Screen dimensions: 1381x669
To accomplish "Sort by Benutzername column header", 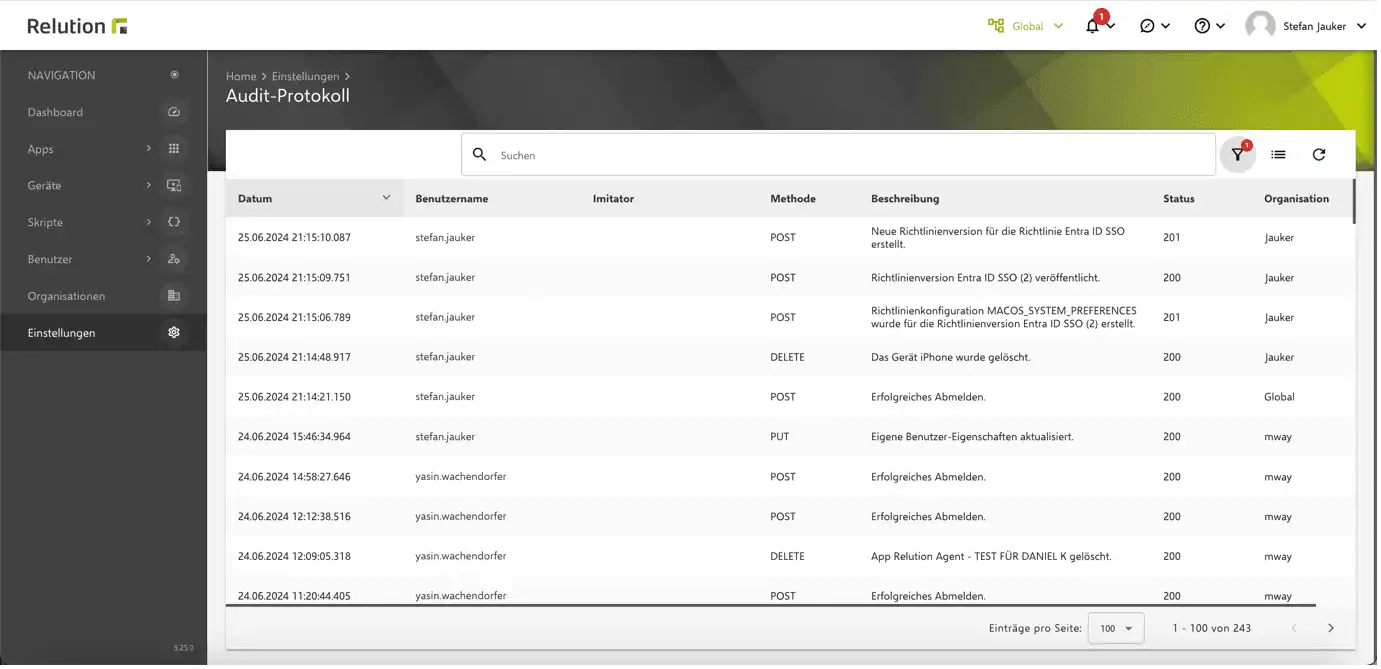I will [x=453, y=199].
